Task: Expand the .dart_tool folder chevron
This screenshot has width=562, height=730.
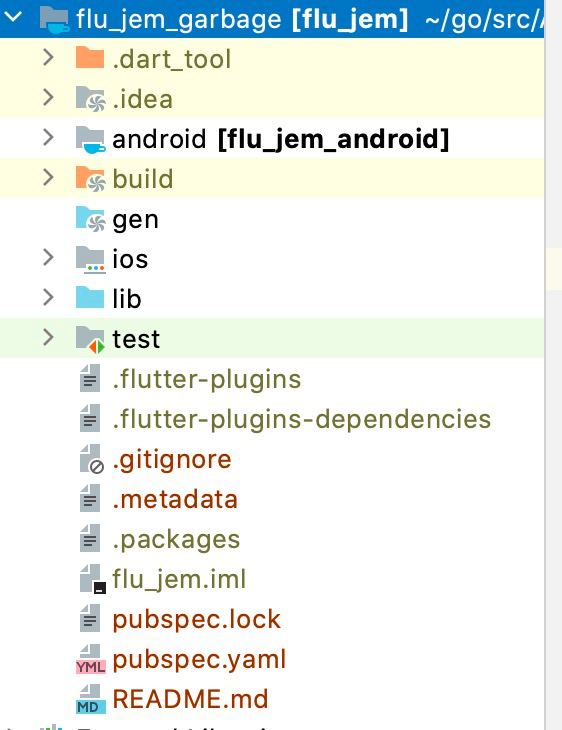Action: [48, 57]
